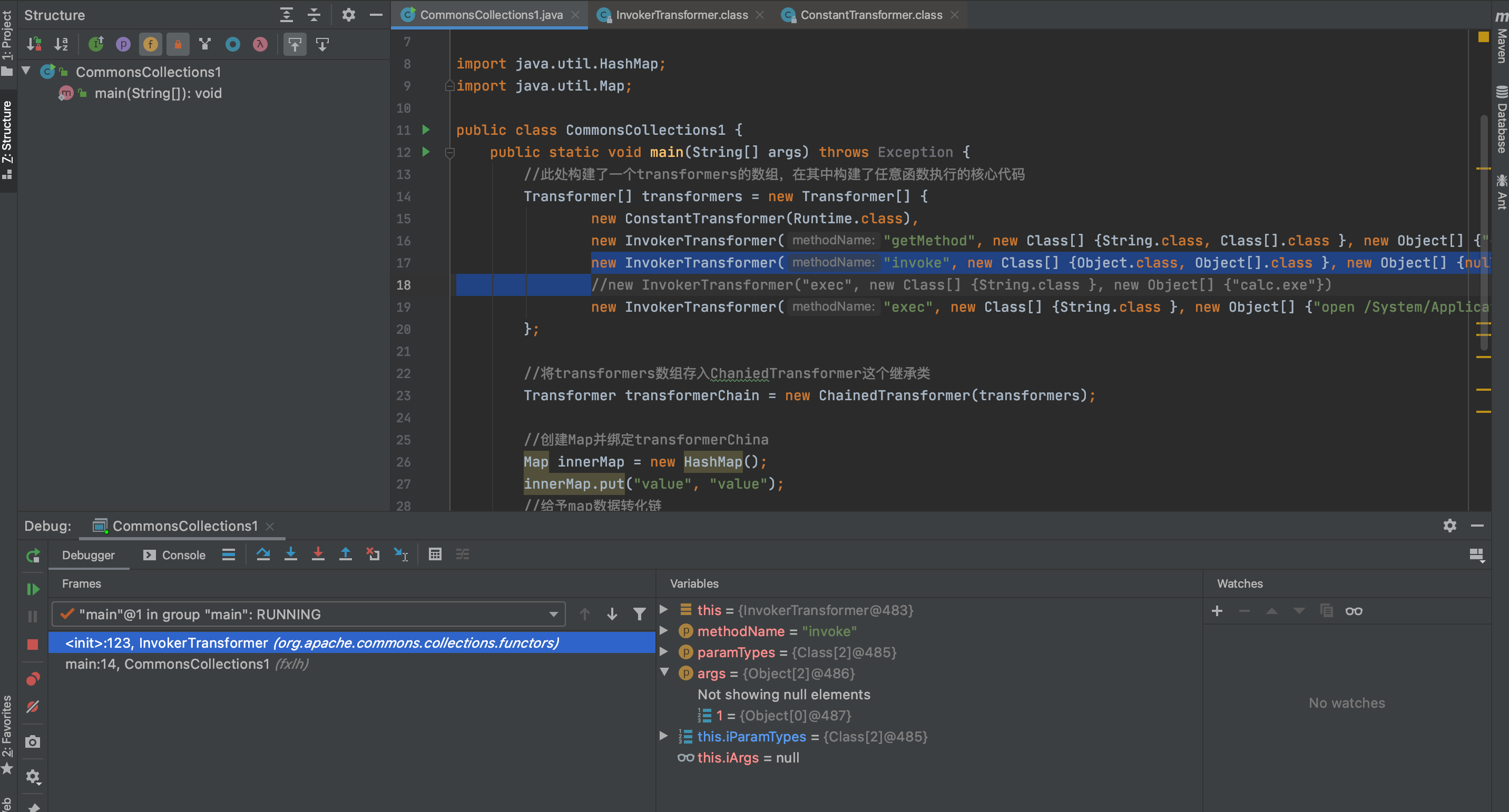Open Evaluate Expression calculator

pyautogui.click(x=435, y=554)
